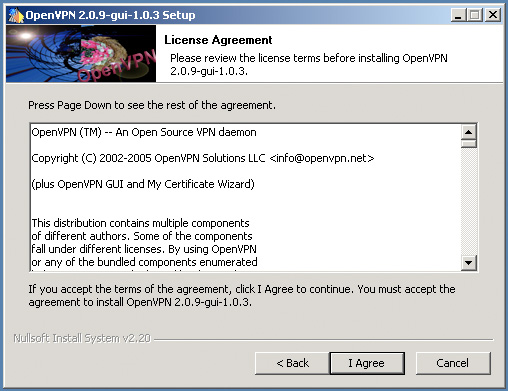
Task: Click the 'Press Page Down' instruction text
Action: (x=152, y=105)
